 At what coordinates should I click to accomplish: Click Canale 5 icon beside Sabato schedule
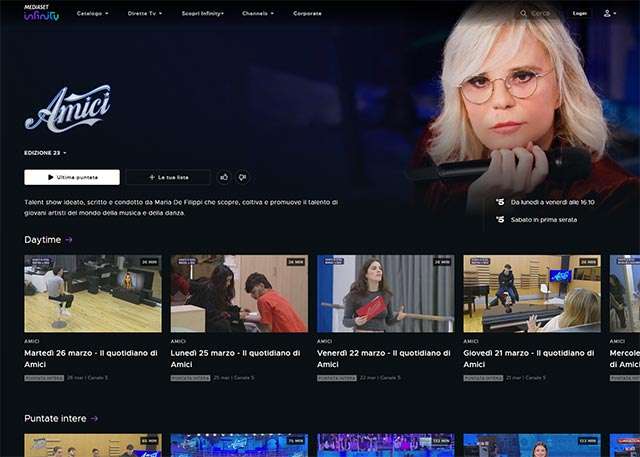[500, 220]
